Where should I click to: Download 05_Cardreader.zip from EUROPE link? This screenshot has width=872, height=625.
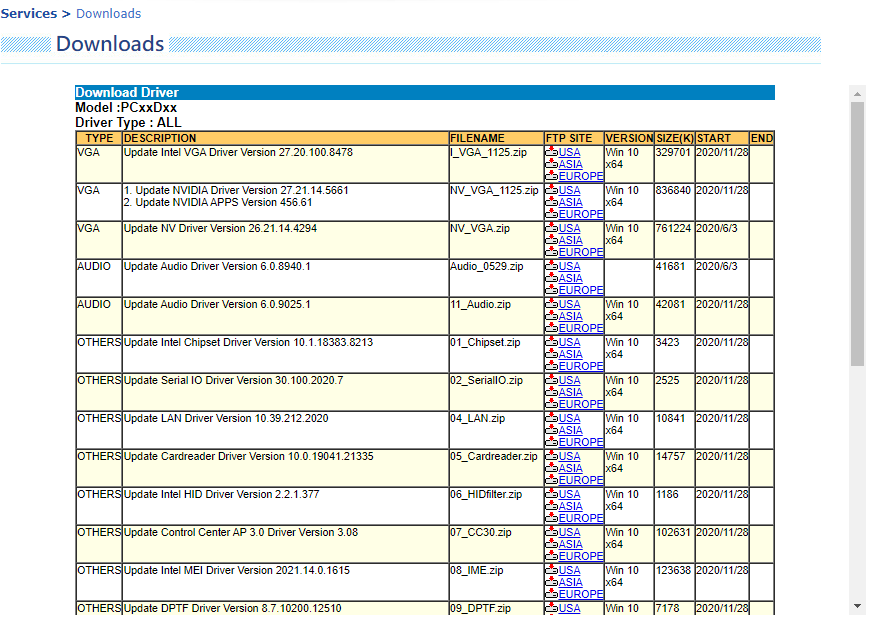pyautogui.click(x=581, y=480)
